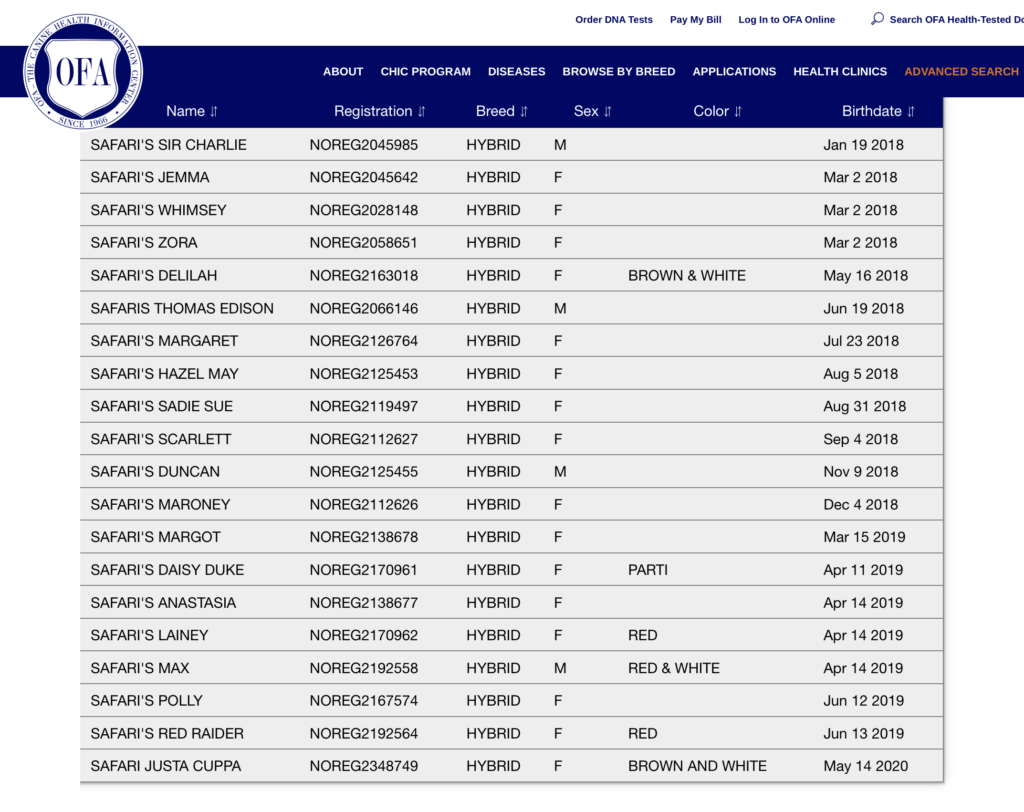Open the Pay My Bill link
Screen dimensions: 1024x812
tap(696, 20)
